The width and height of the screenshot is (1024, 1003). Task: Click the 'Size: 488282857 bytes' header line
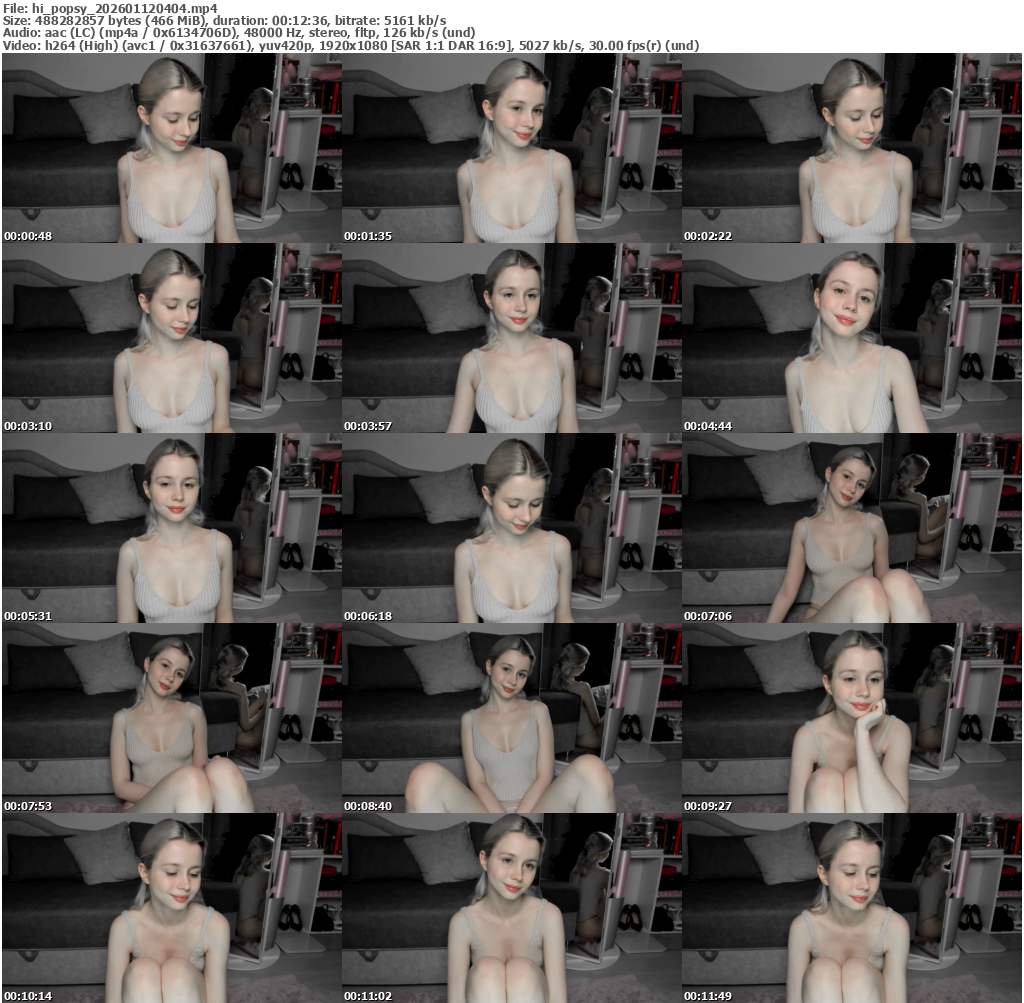tap(225, 20)
